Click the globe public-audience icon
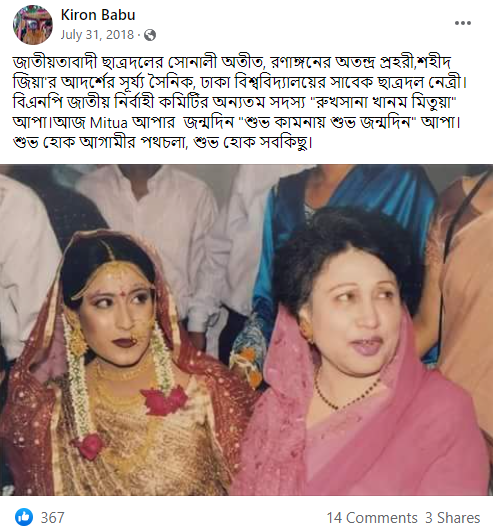The width and height of the screenshot is (493, 531). pyautogui.click(x=150, y=35)
